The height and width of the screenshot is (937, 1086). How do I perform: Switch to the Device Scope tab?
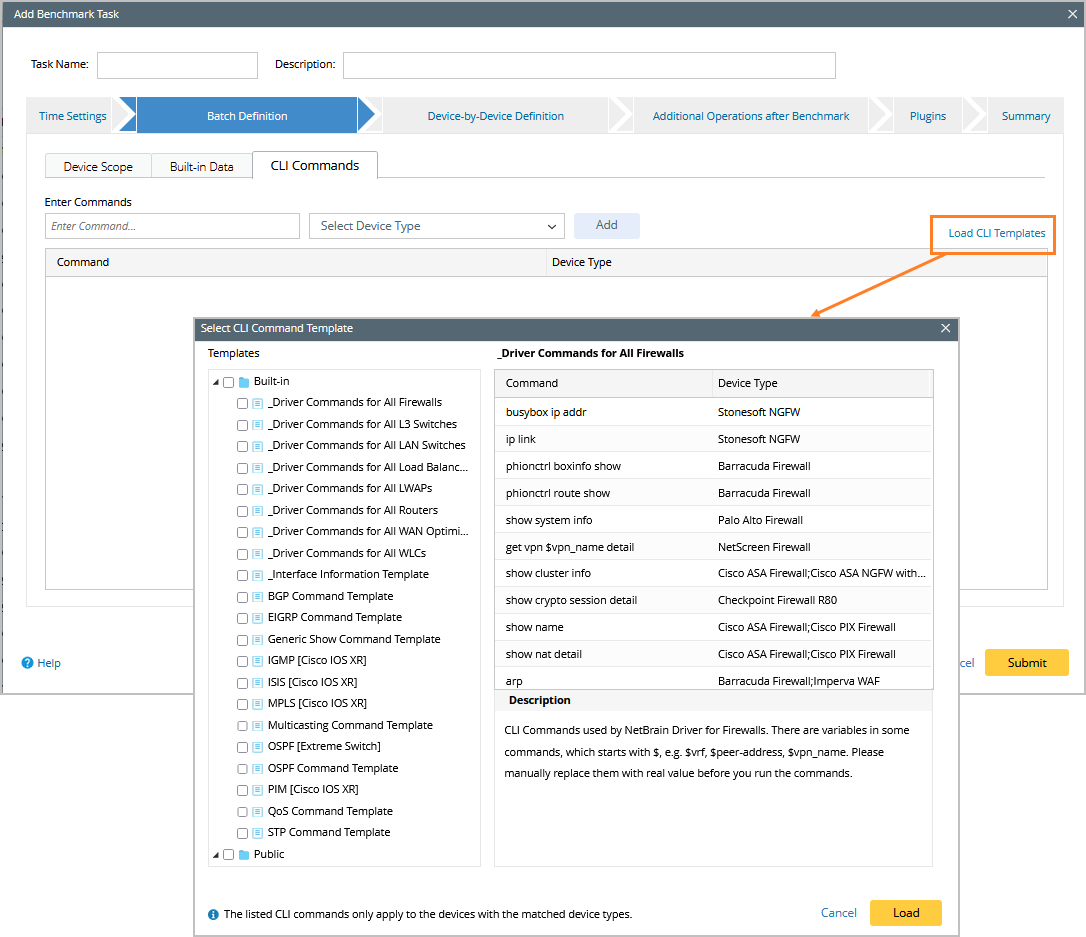click(x=97, y=166)
